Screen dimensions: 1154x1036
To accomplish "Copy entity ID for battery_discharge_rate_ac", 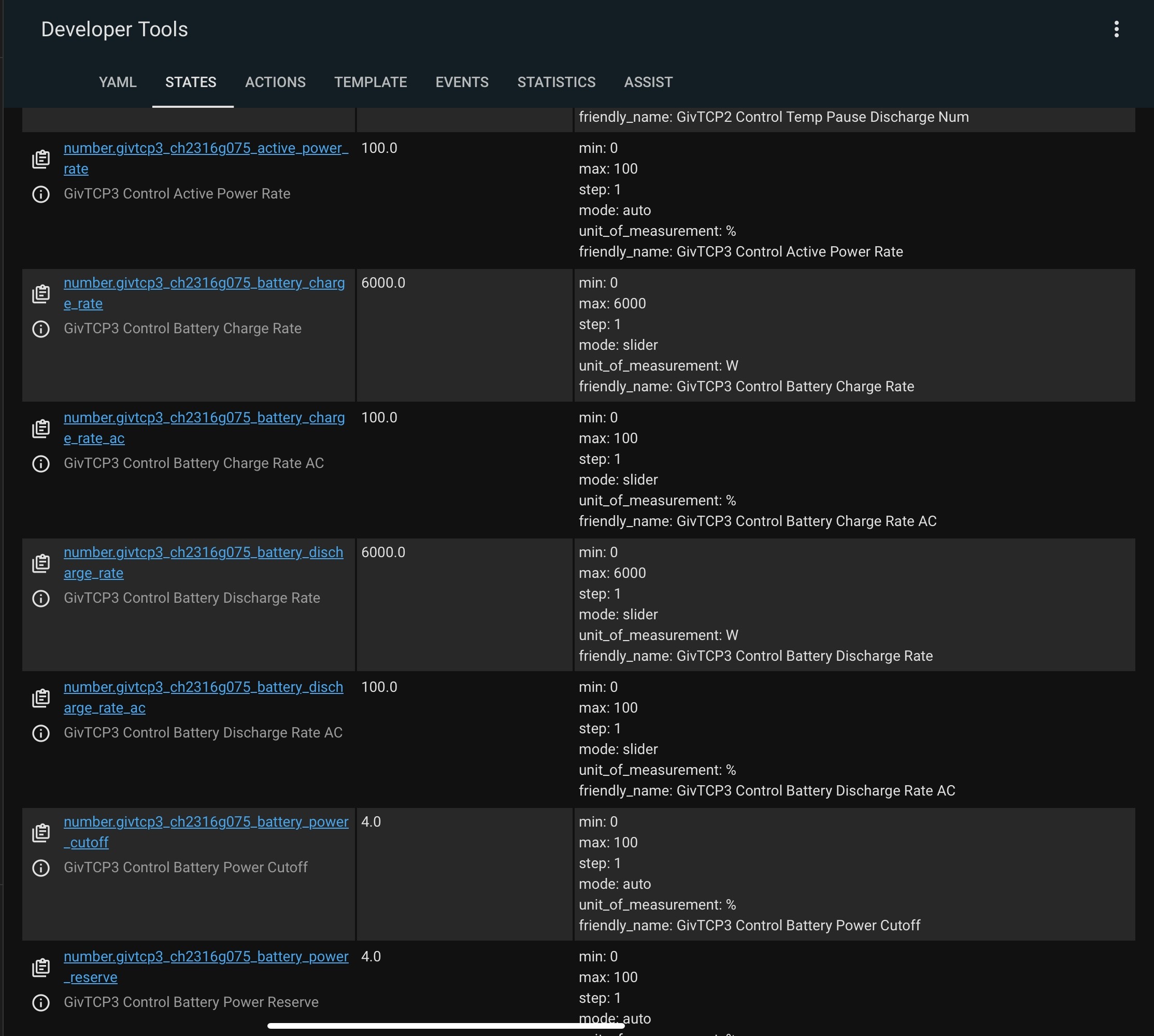I will (41, 699).
